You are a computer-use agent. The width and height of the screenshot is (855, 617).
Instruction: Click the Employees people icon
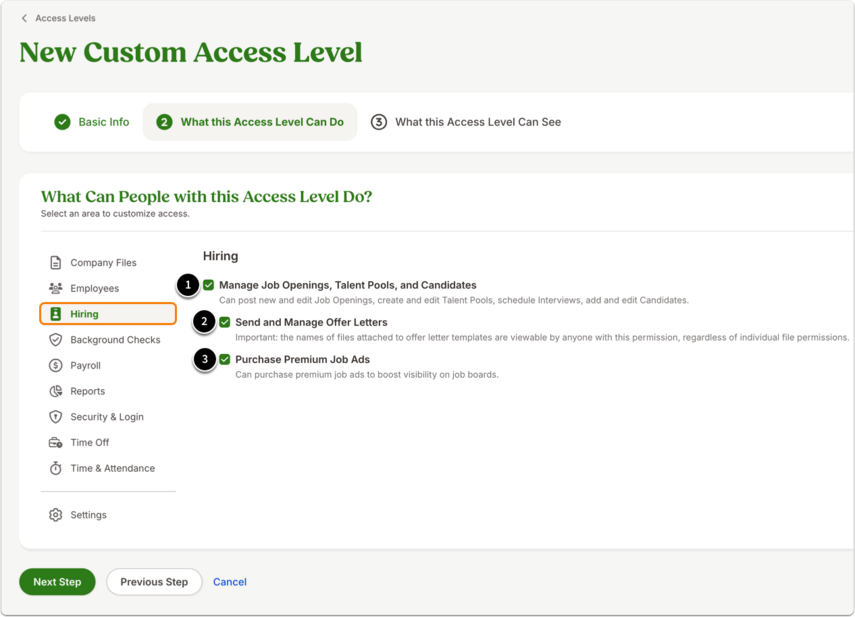tap(56, 288)
